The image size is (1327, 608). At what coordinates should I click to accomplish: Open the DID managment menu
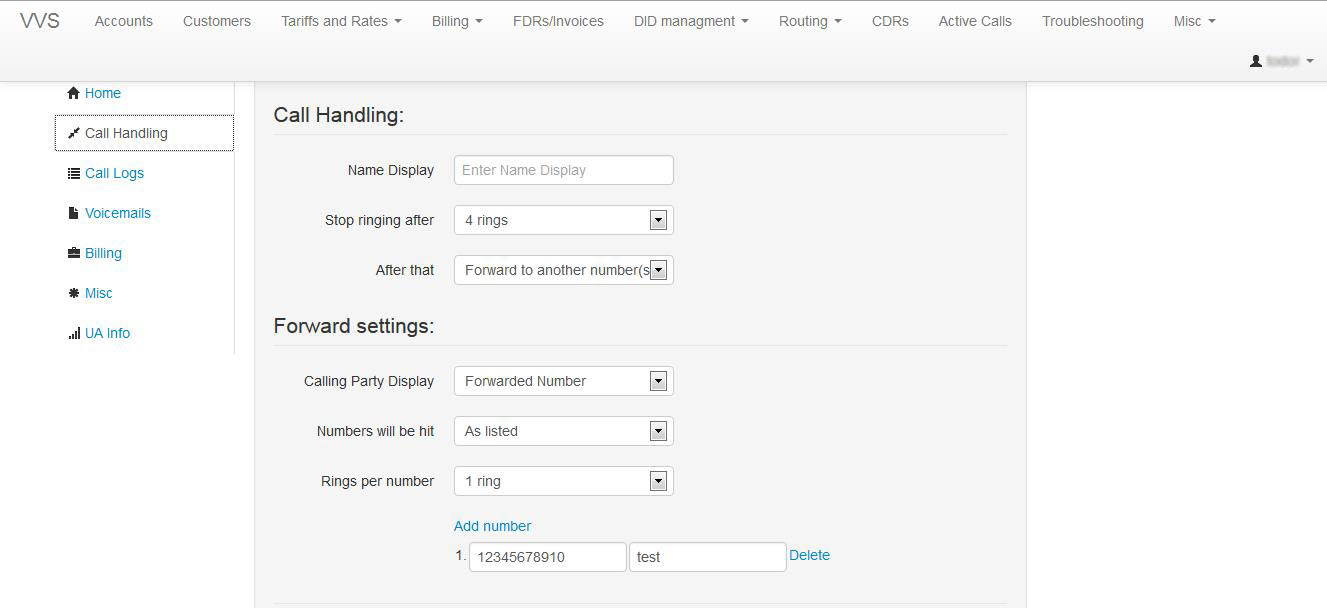click(x=691, y=21)
